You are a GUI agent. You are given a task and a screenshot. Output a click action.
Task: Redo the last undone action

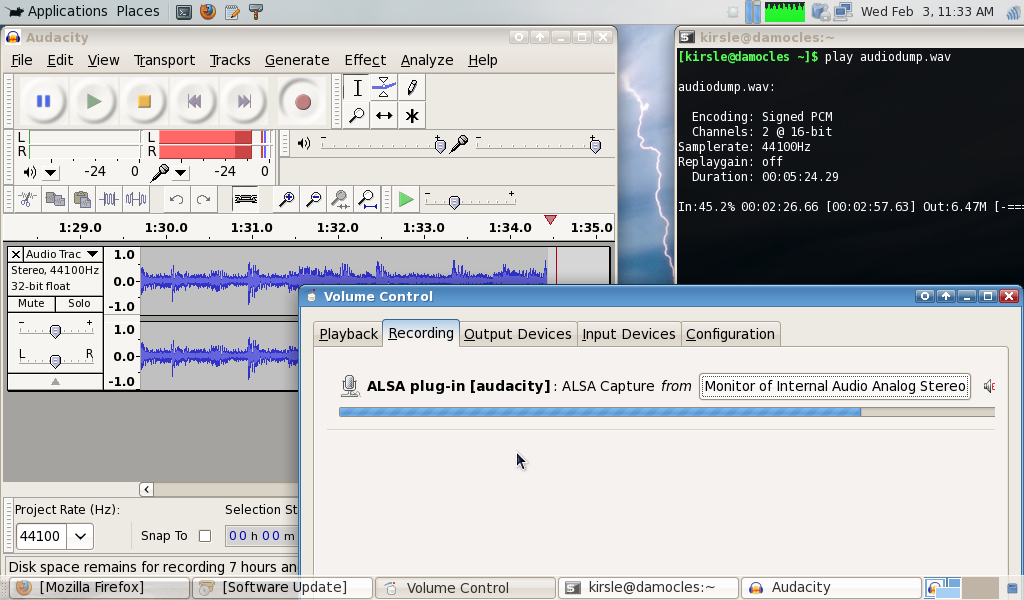click(x=203, y=199)
